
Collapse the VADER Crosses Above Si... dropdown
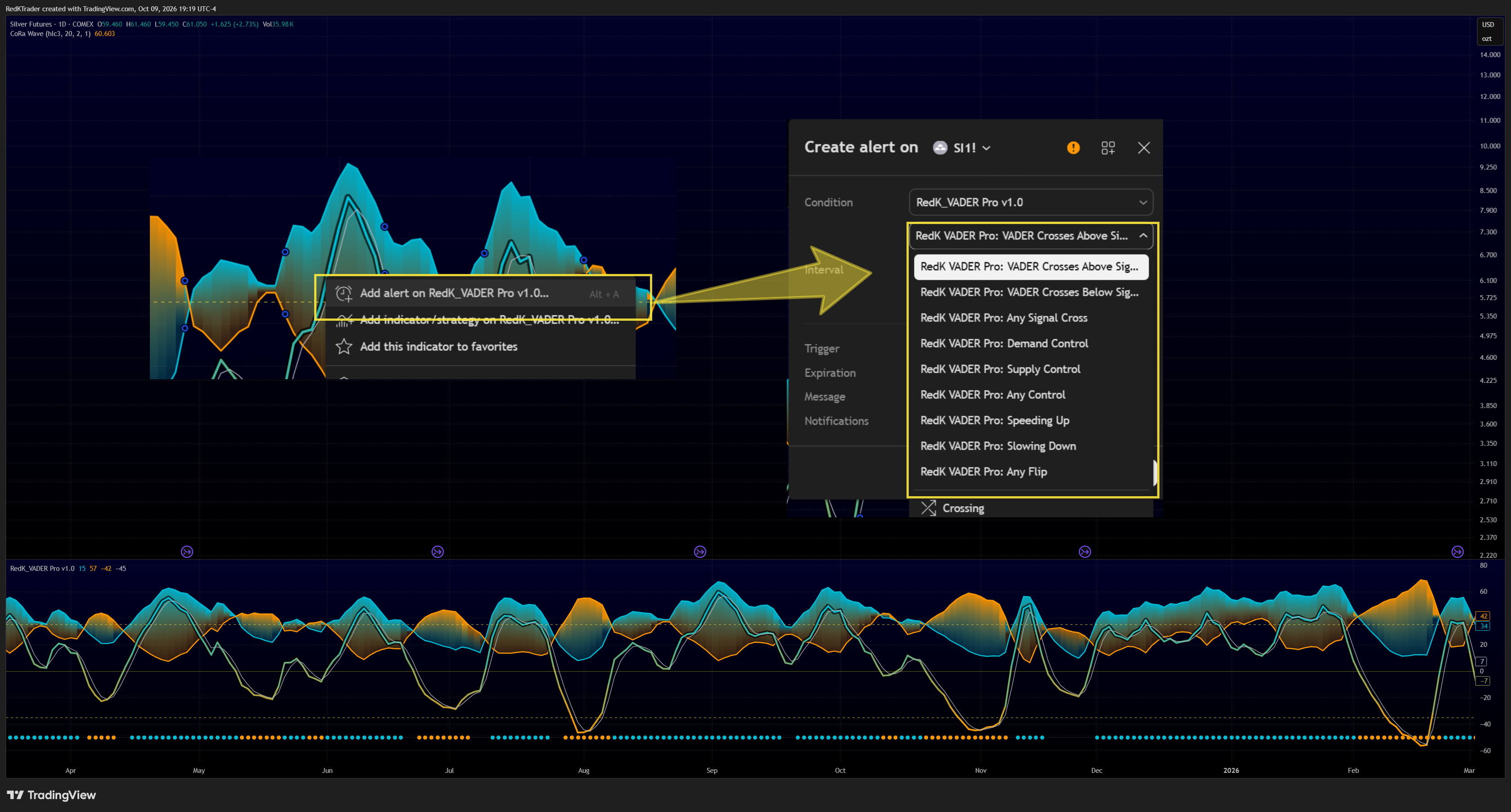[1031, 236]
